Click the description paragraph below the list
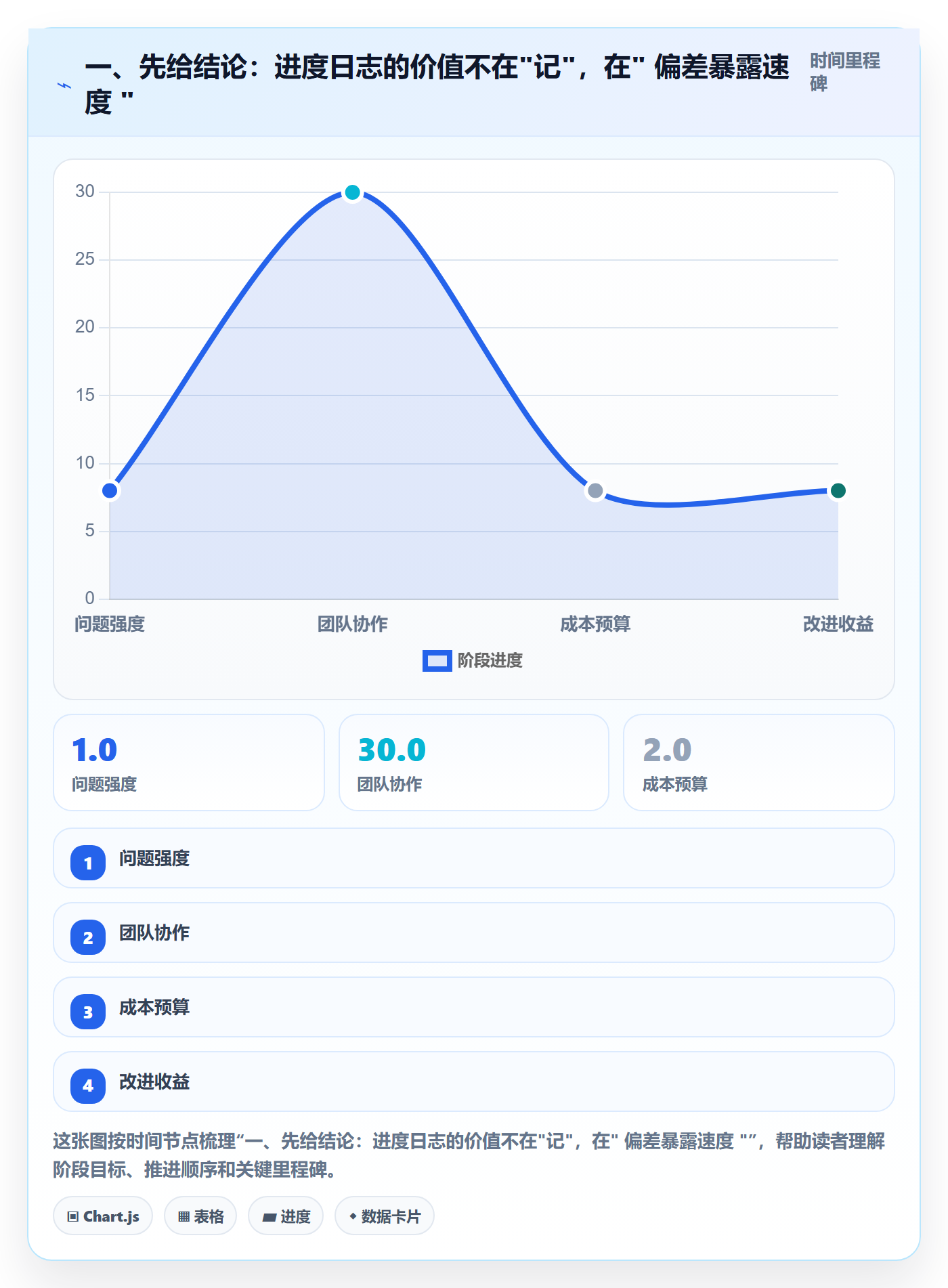The image size is (948, 1288). [x=469, y=1155]
